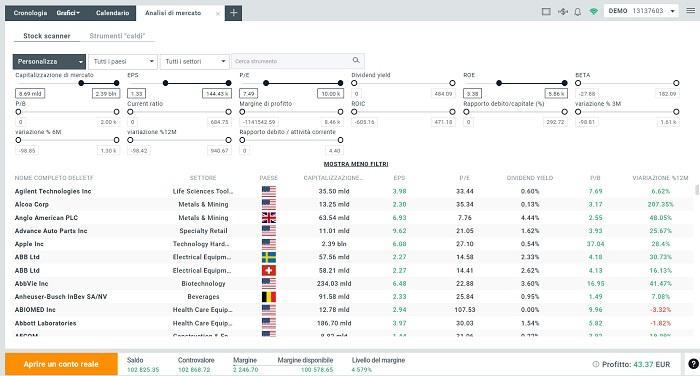Click the search magnifier icon in instrument field
The image size is (700, 376).
coord(356,60)
